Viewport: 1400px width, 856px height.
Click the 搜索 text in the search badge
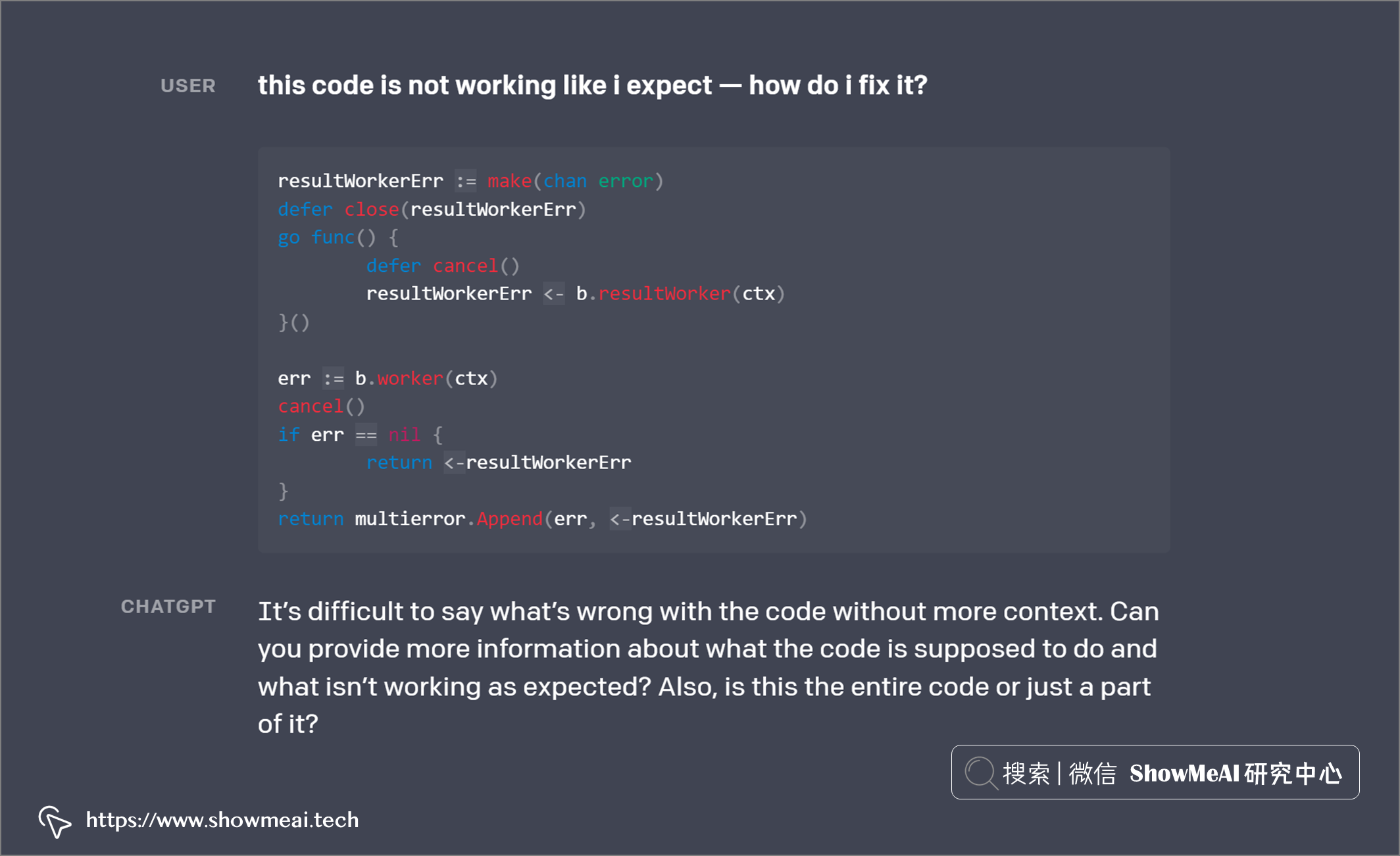[x=1026, y=774]
